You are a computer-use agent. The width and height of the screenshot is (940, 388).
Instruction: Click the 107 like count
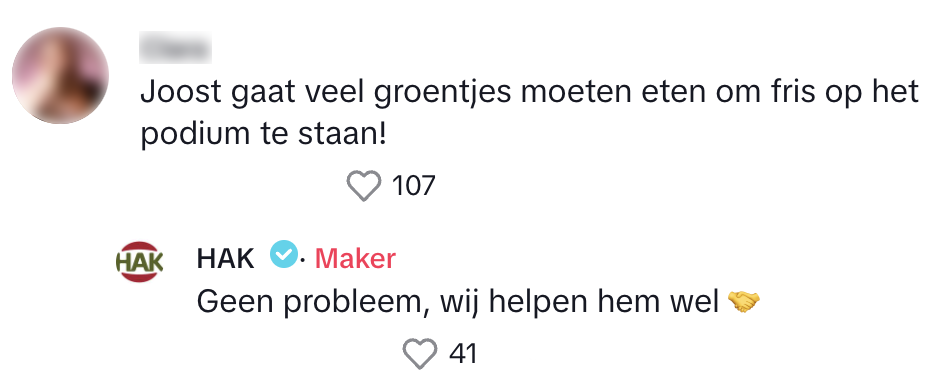pos(413,186)
